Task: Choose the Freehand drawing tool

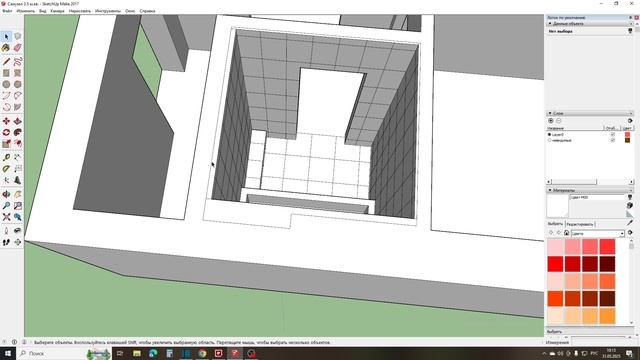Action: click(x=18, y=62)
